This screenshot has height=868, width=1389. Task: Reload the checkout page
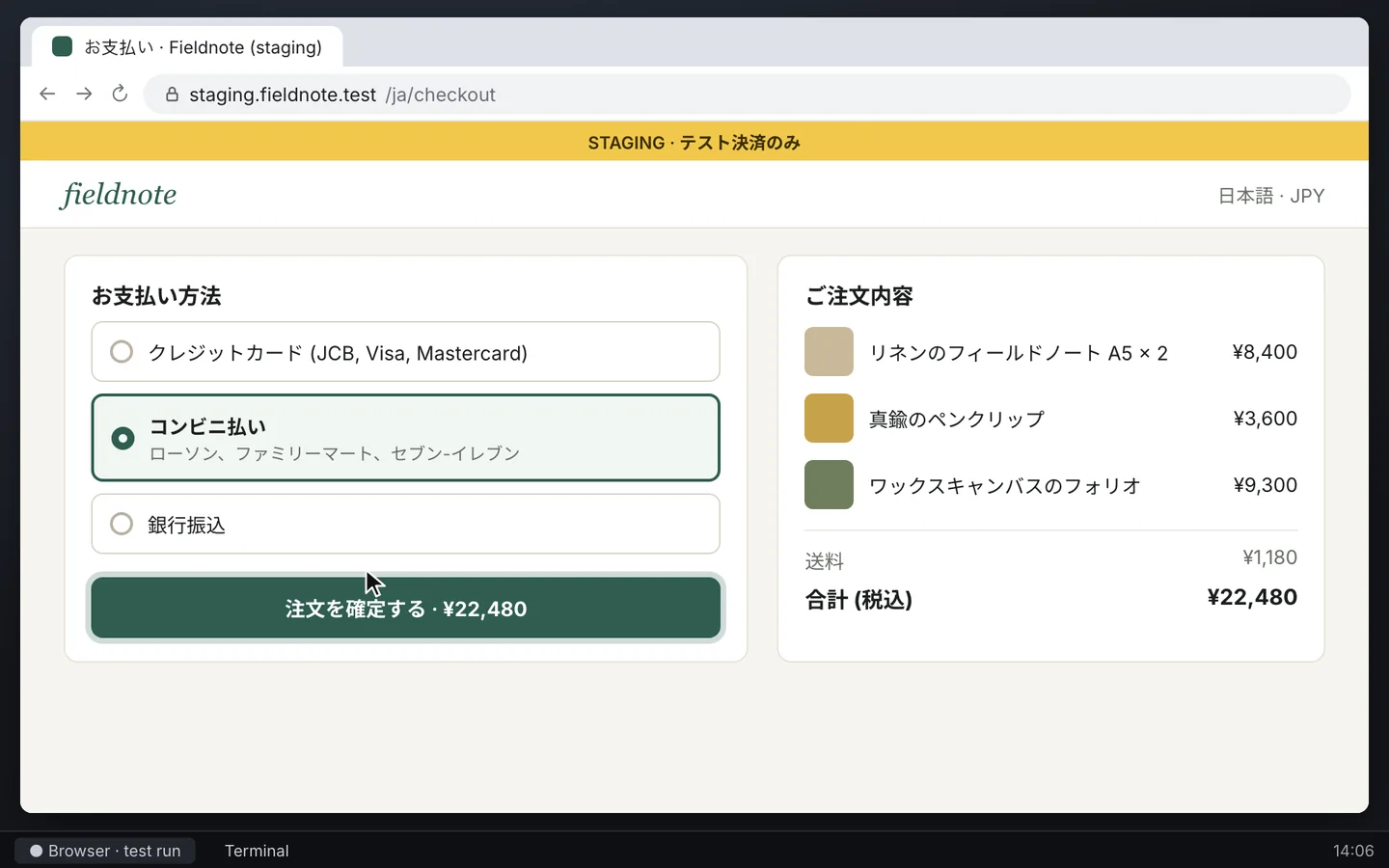pos(120,94)
